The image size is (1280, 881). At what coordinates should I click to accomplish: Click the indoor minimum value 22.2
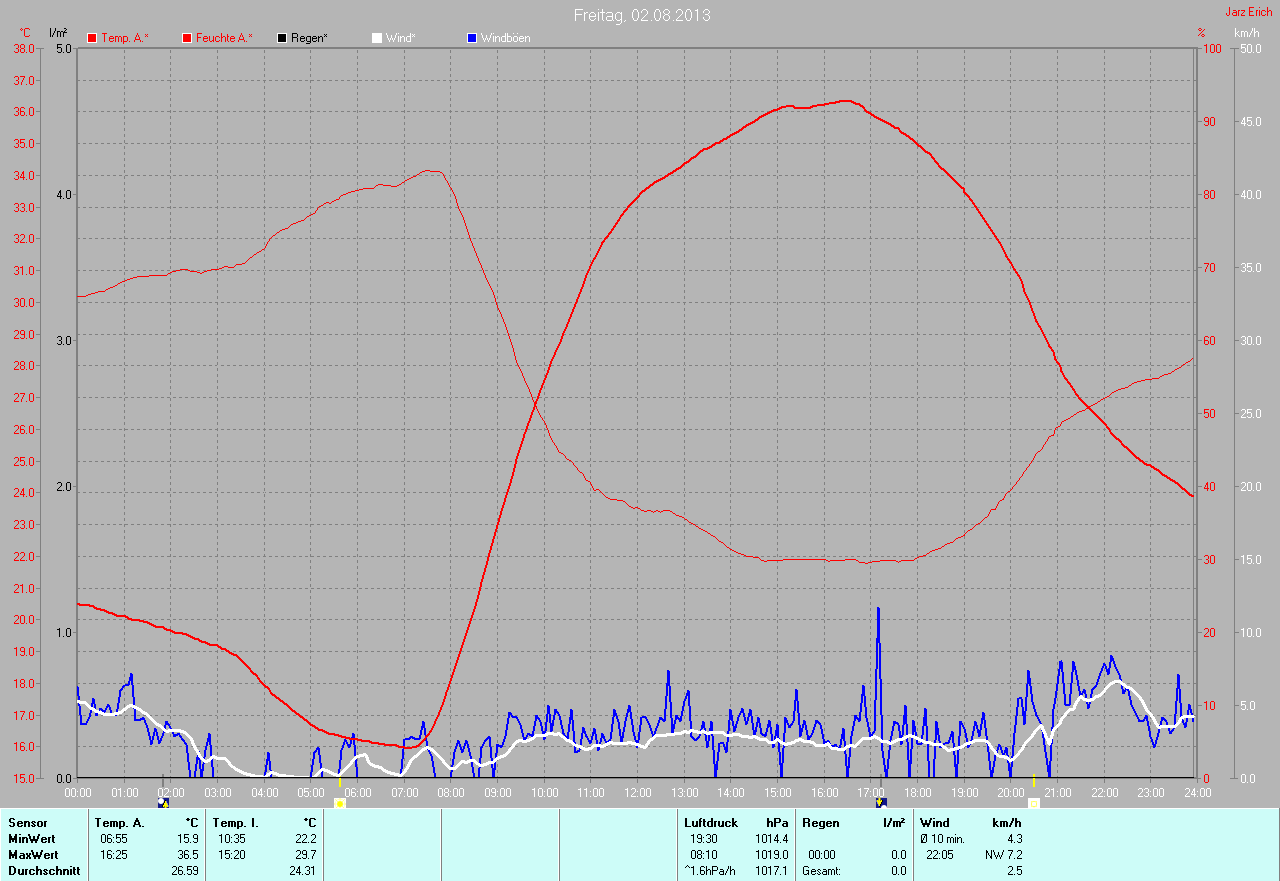305,839
